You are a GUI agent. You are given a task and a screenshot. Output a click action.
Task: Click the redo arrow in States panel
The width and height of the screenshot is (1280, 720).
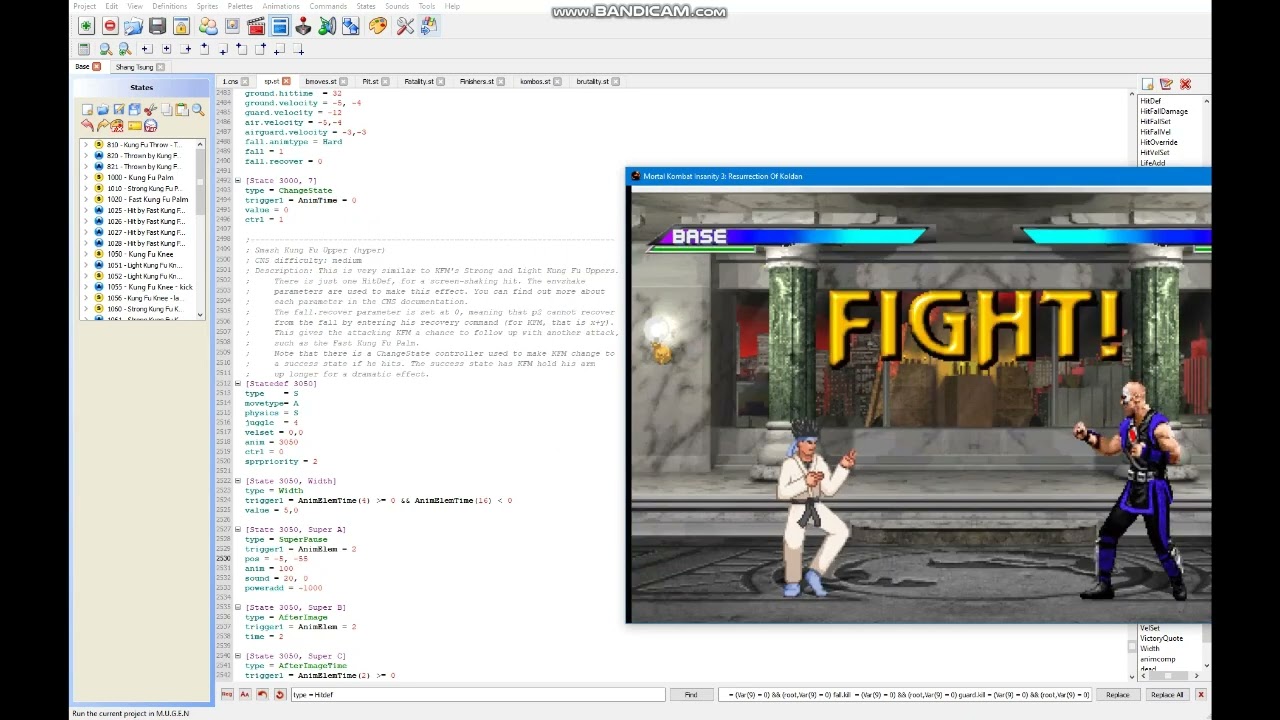[x=102, y=126]
